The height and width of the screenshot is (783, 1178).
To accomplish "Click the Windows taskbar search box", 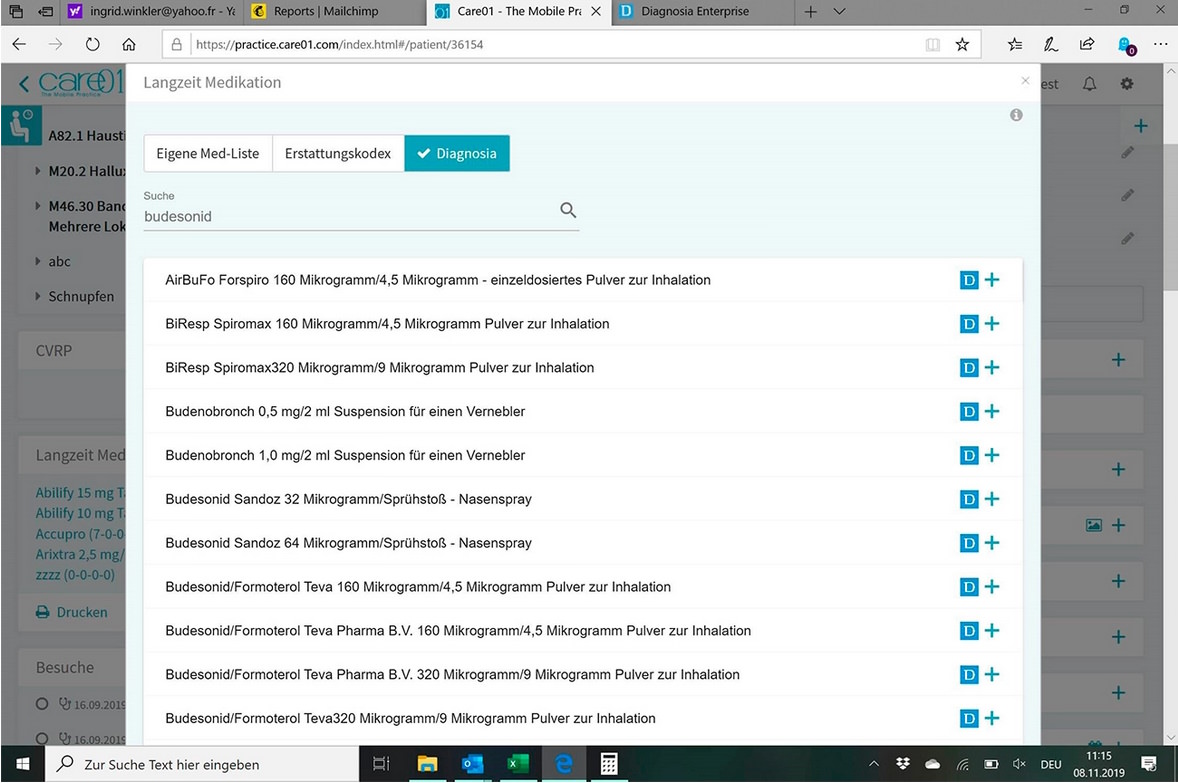I will 201,764.
